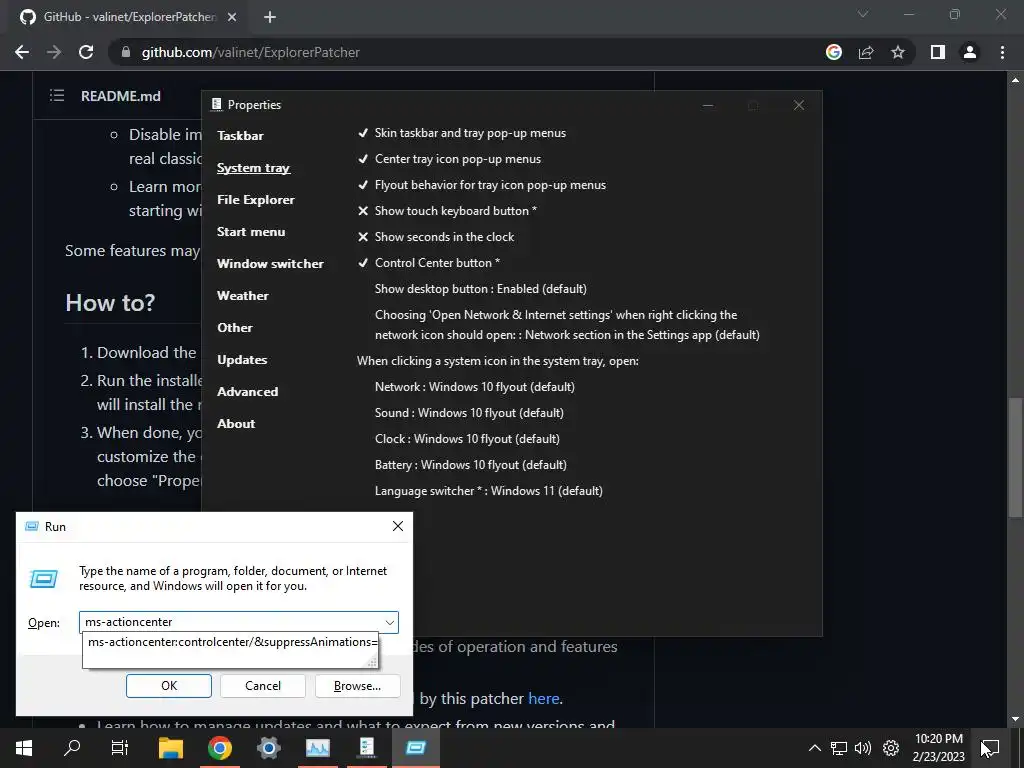Viewport: 1024px width, 768px height.
Task: Reload the GitHub page
Action: pos(86,52)
